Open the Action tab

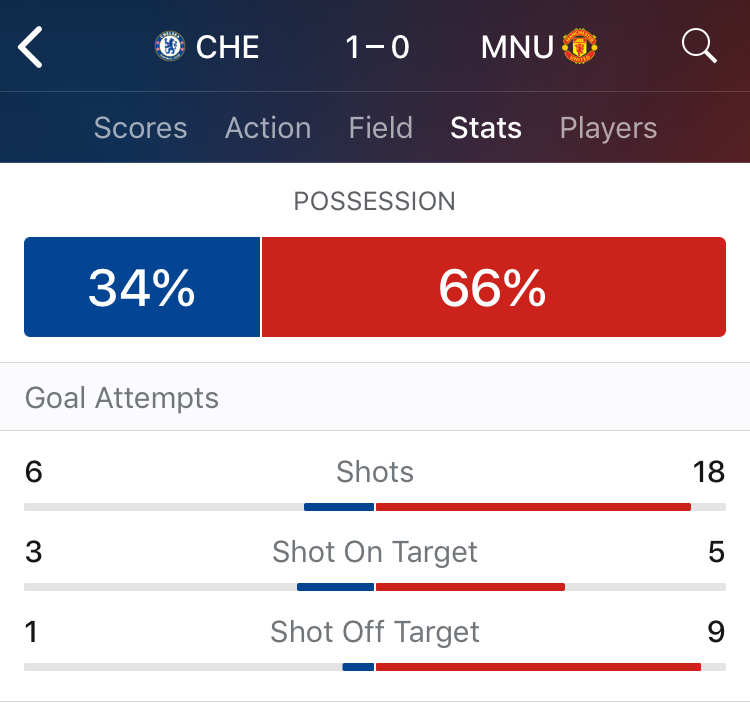click(268, 128)
